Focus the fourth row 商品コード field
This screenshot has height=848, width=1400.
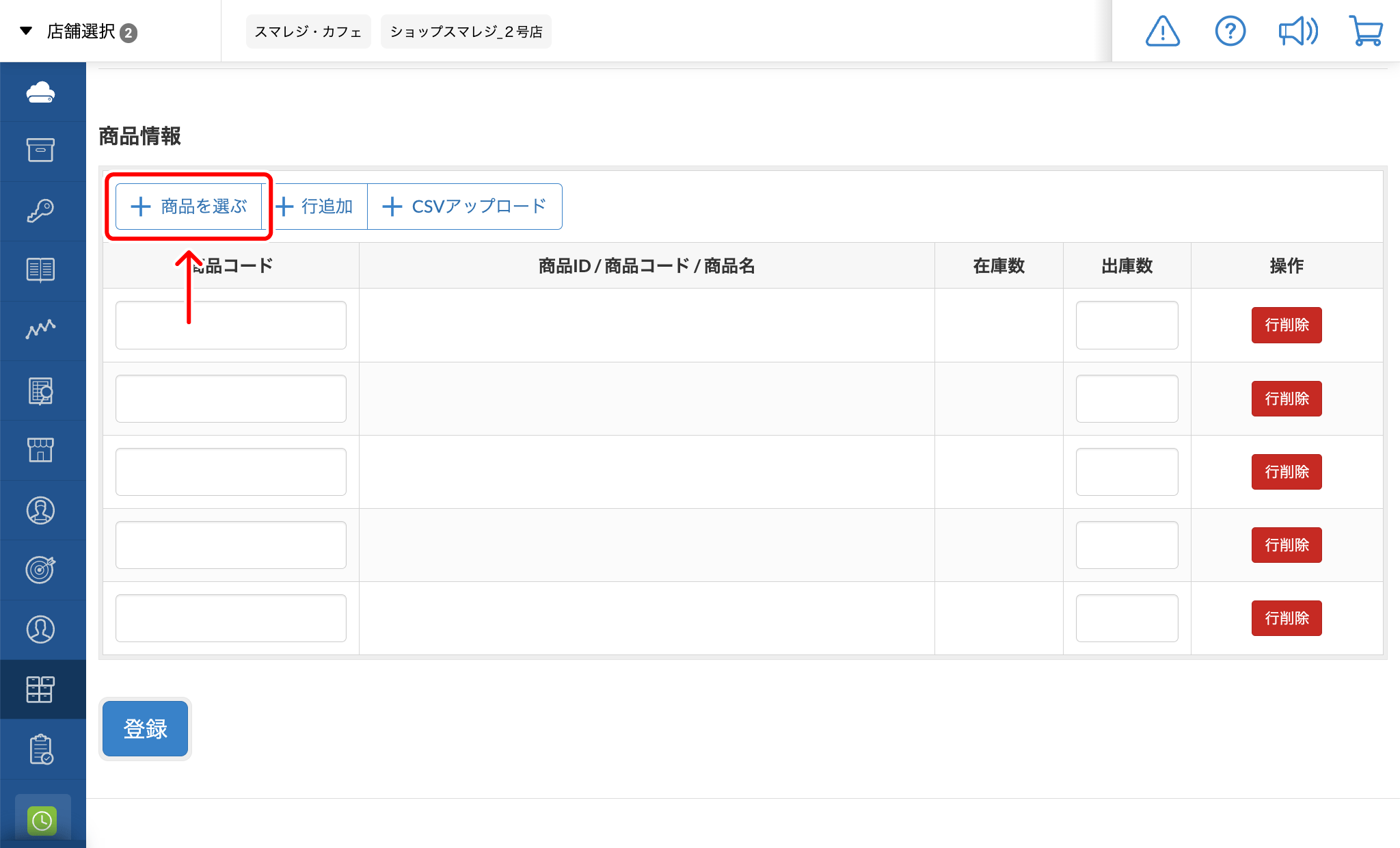231,545
